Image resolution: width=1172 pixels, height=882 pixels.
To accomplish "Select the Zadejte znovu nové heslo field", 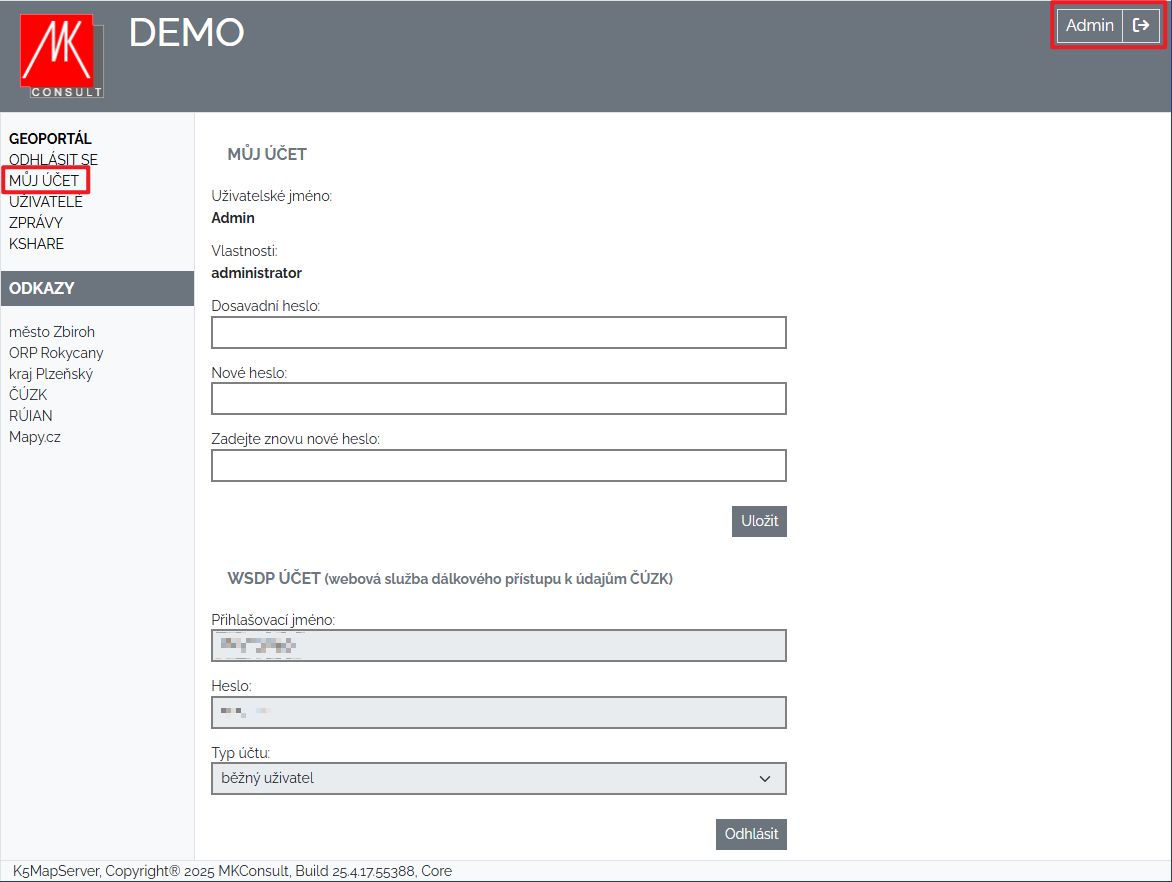I will pyautogui.click(x=498, y=465).
